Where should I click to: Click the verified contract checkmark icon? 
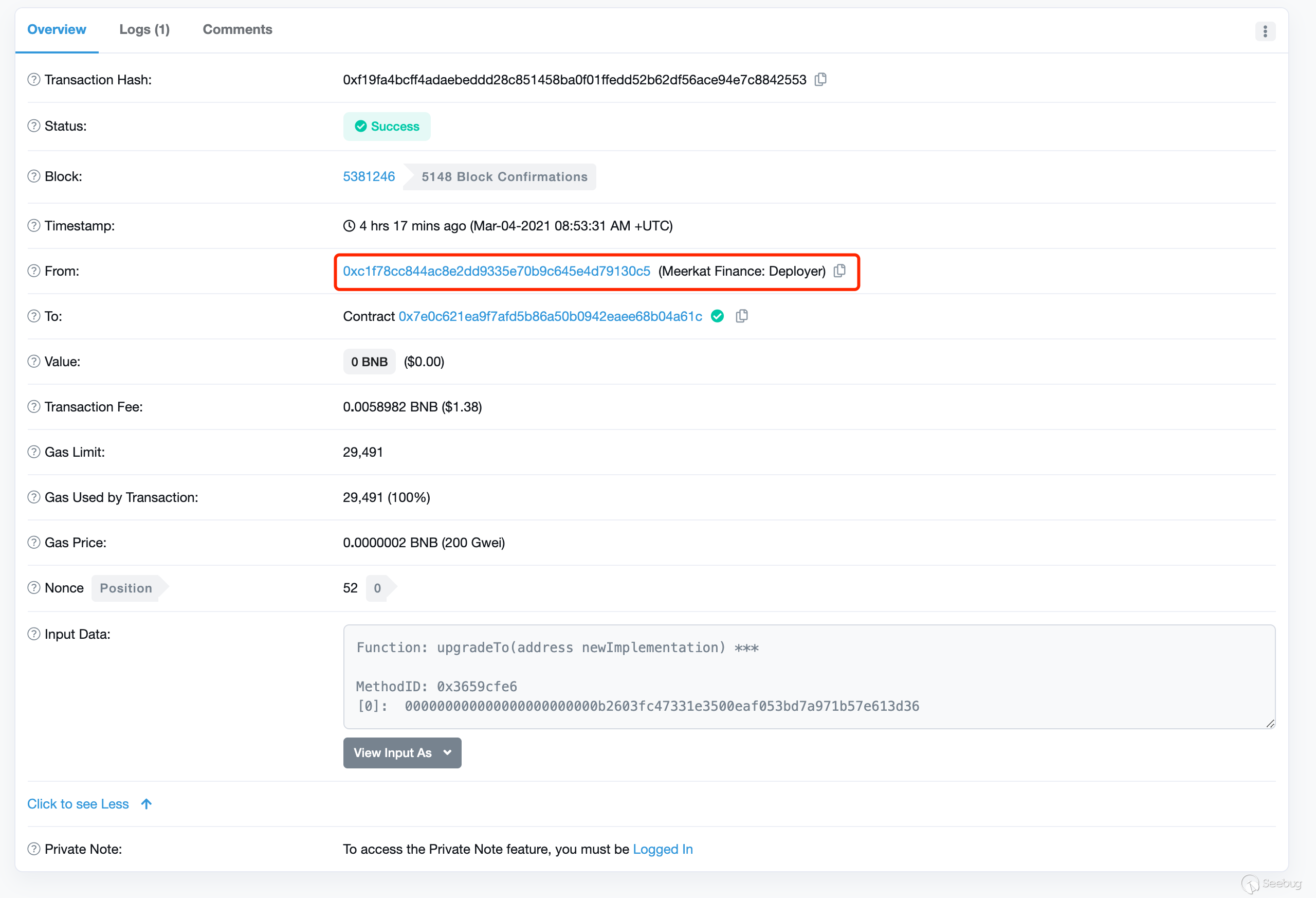pos(717,316)
